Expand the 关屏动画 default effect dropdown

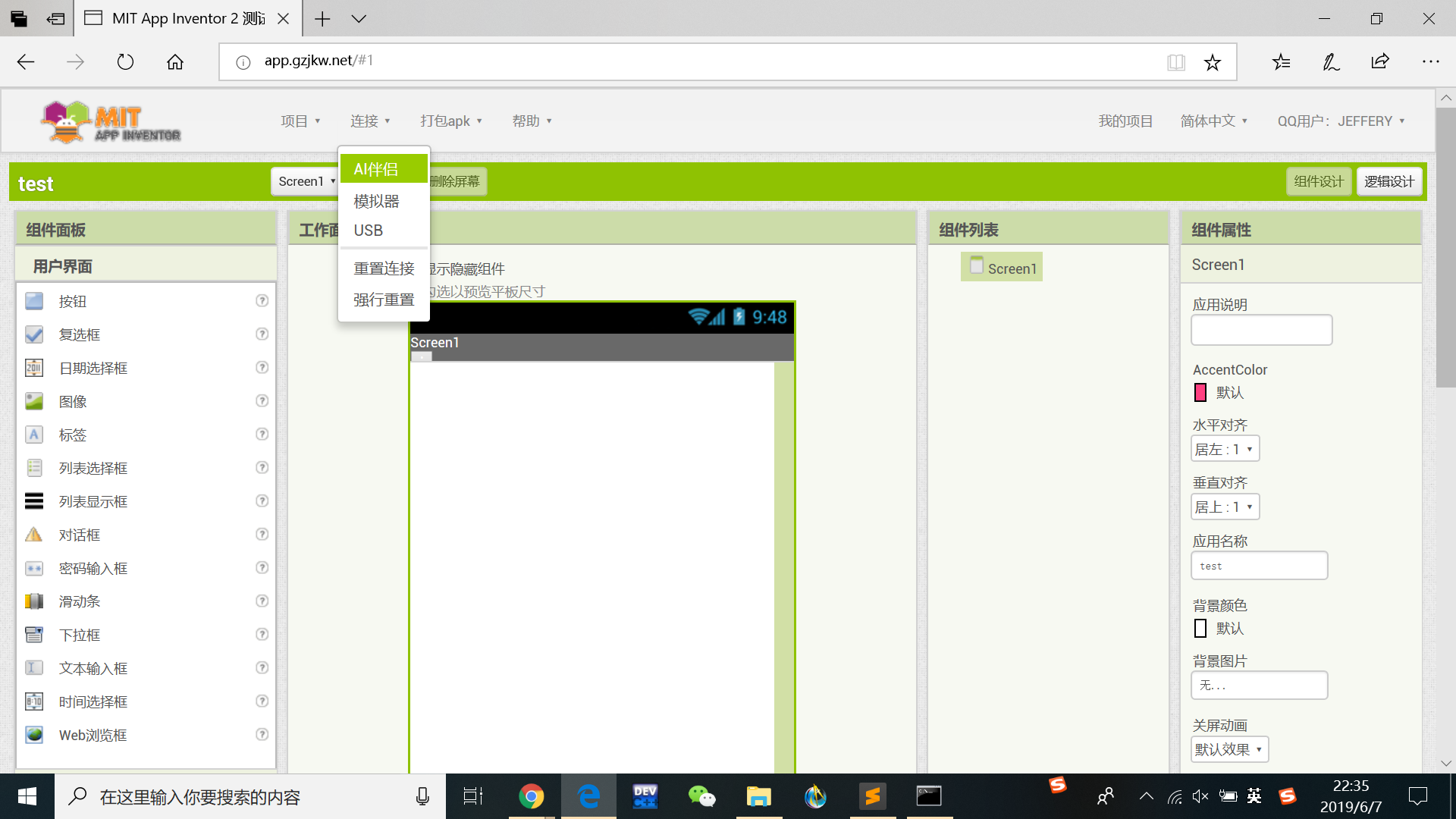tap(1229, 749)
